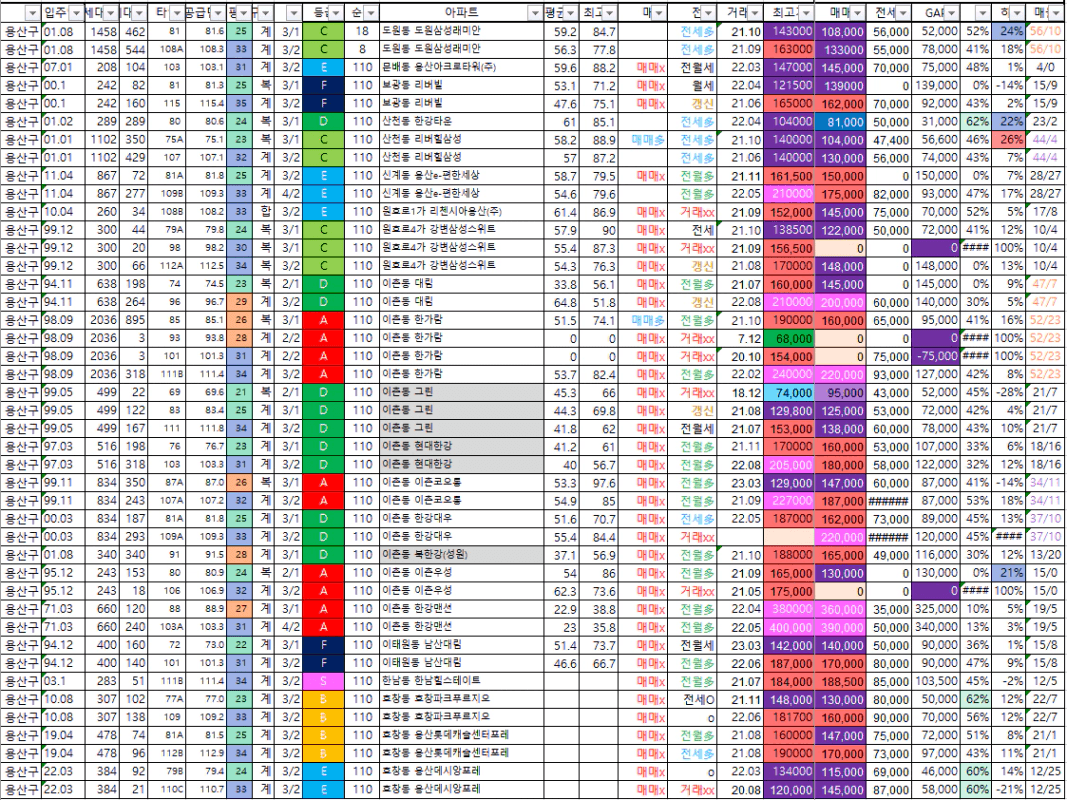
Task: Select the cell with value 895
Action: pyautogui.click(x=135, y=320)
